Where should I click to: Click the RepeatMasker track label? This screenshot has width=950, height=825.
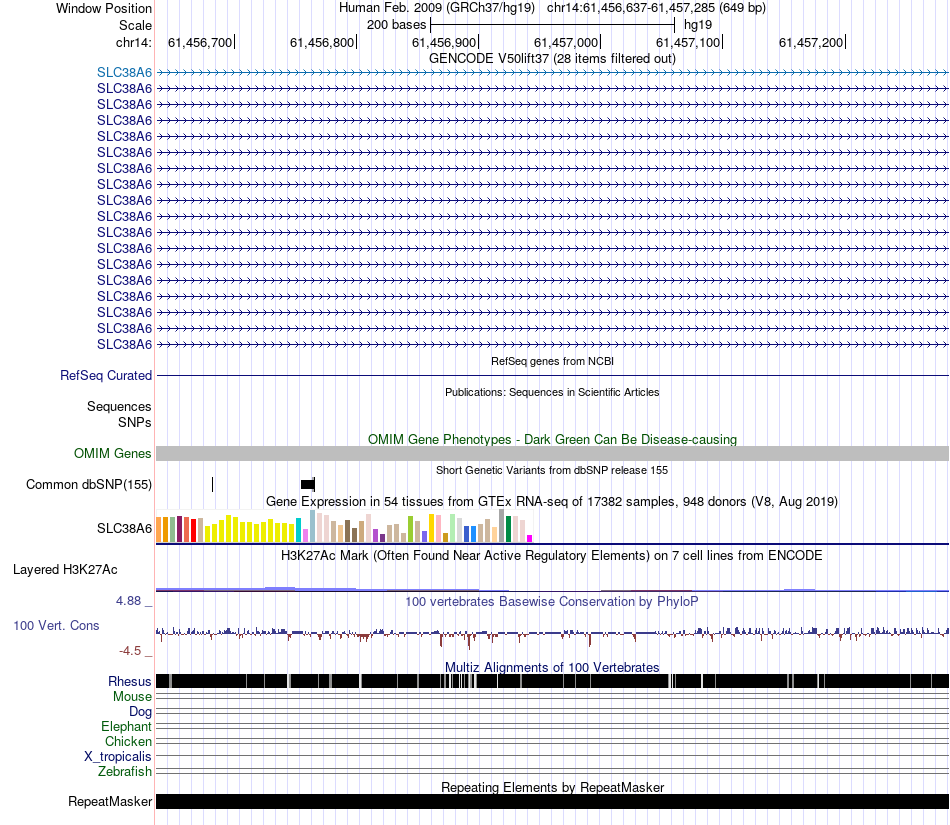pyautogui.click(x=110, y=801)
